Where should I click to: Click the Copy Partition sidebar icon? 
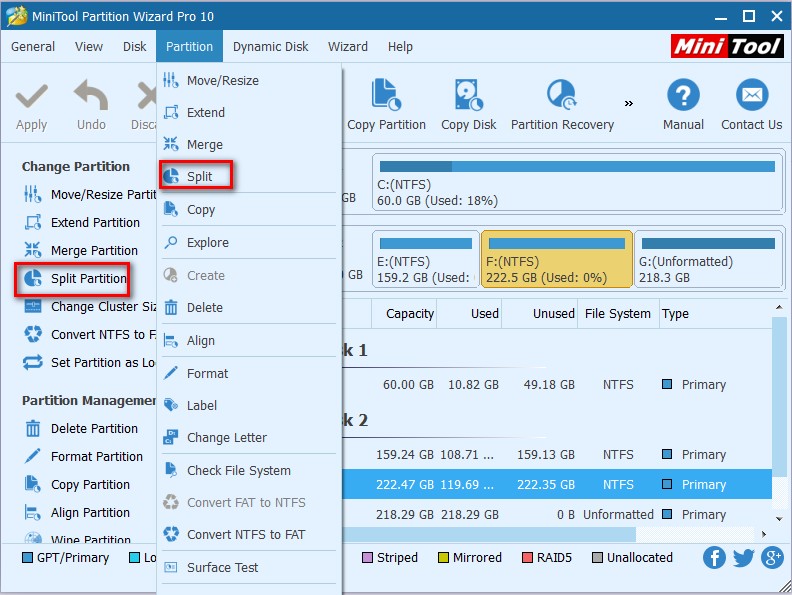pyautogui.click(x=33, y=484)
